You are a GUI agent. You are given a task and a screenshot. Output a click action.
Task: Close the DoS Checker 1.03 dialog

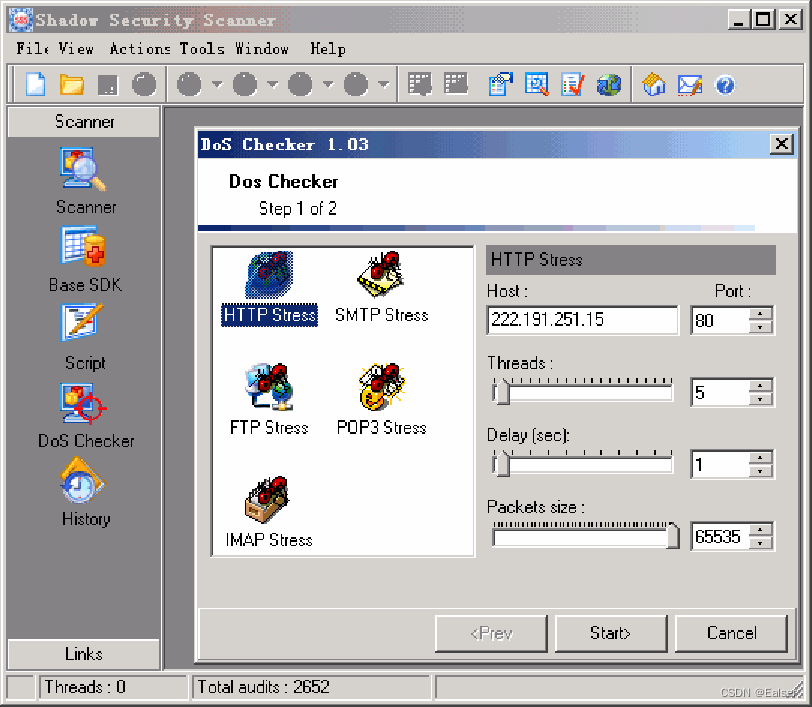point(781,143)
